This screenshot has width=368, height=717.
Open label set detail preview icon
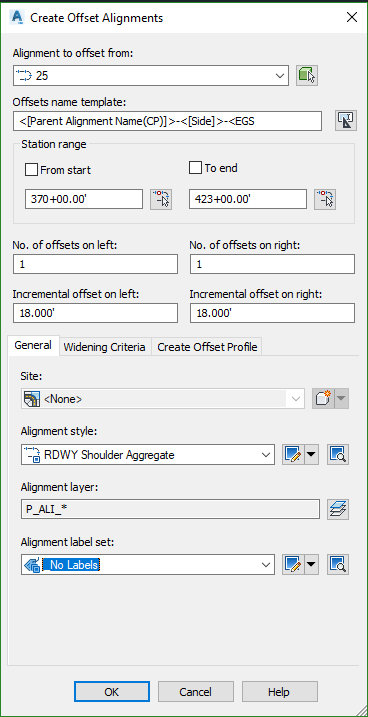[338, 565]
